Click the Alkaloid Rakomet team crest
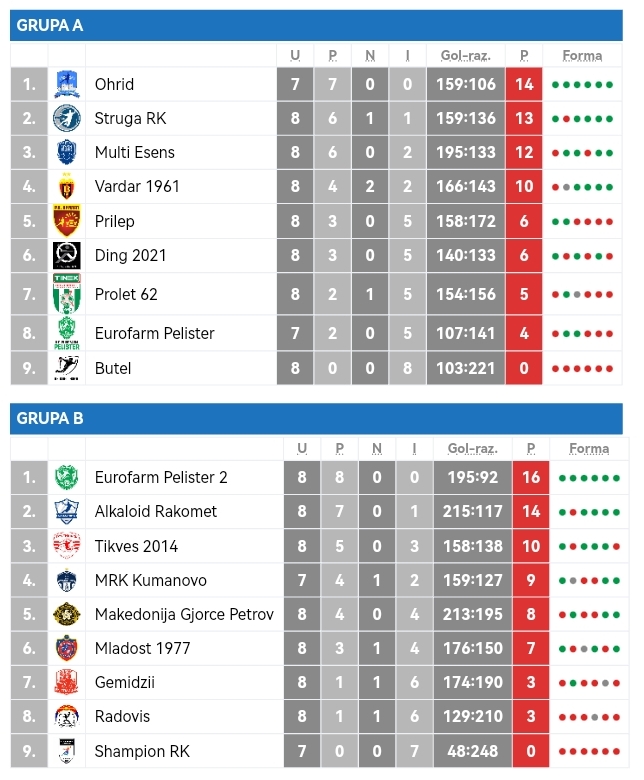644x780 pixels. [66, 511]
